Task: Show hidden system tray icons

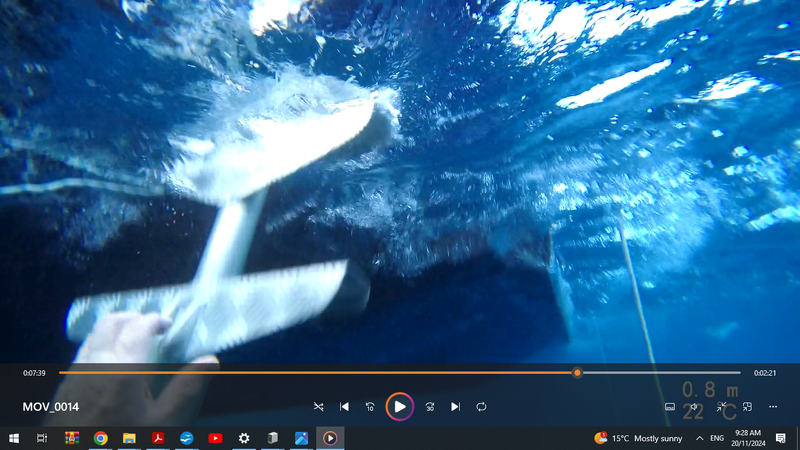Action: click(699, 438)
